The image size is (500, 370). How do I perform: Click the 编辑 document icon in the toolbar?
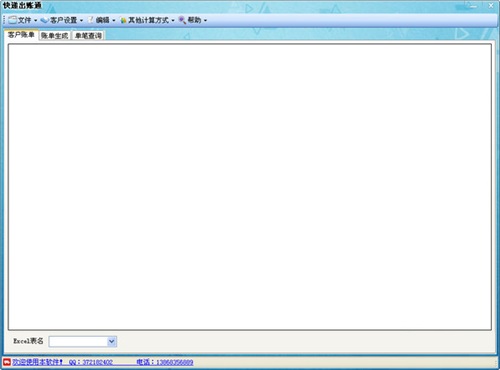point(90,20)
